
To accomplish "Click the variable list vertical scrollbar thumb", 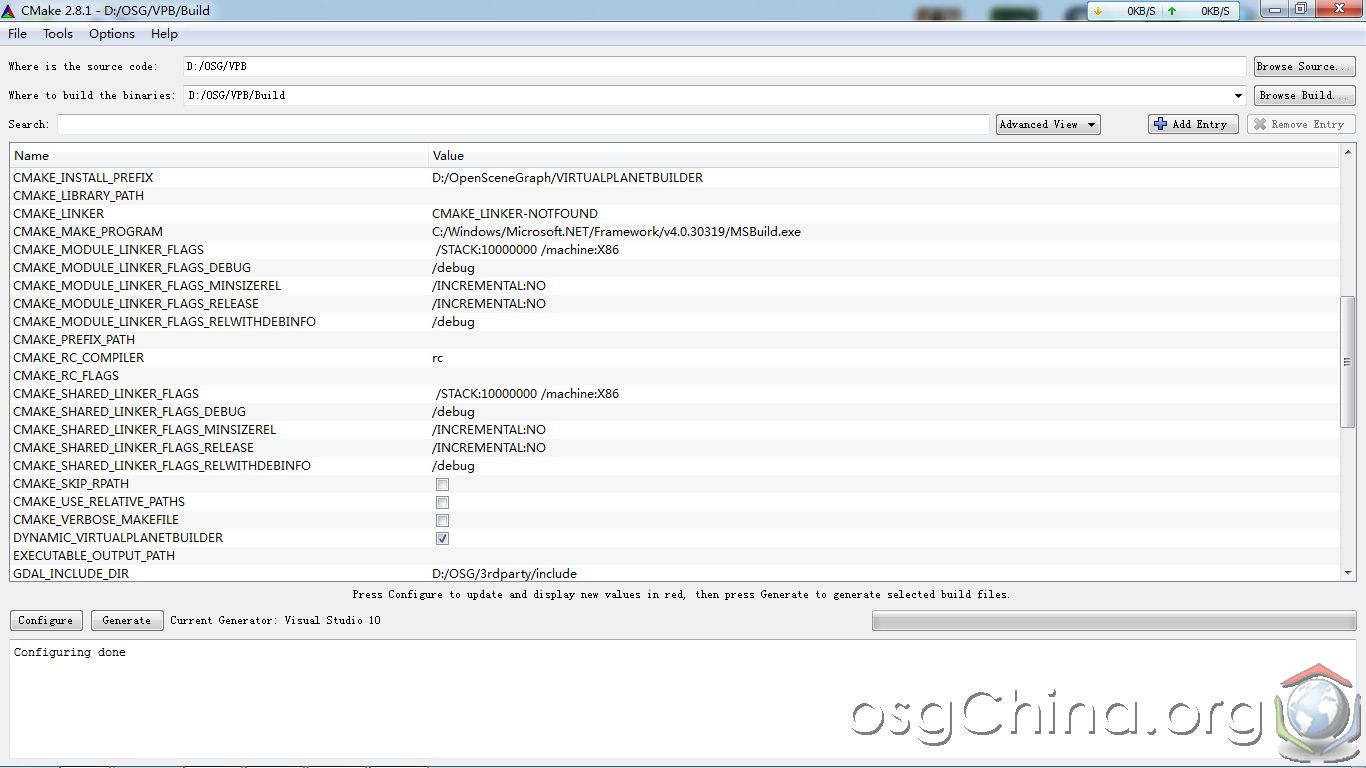I will [x=1347, y=362].
